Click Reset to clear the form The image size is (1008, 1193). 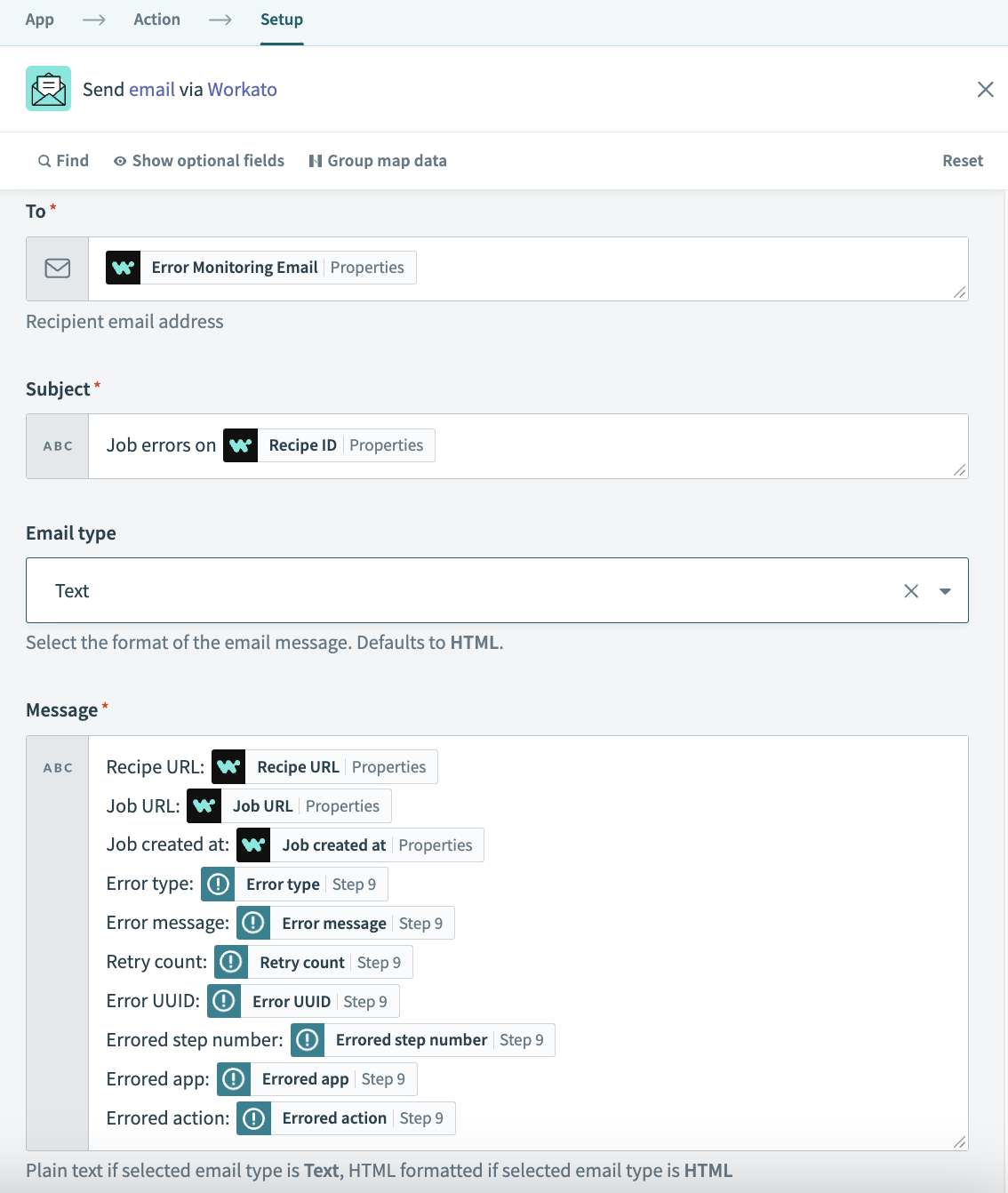963,160
